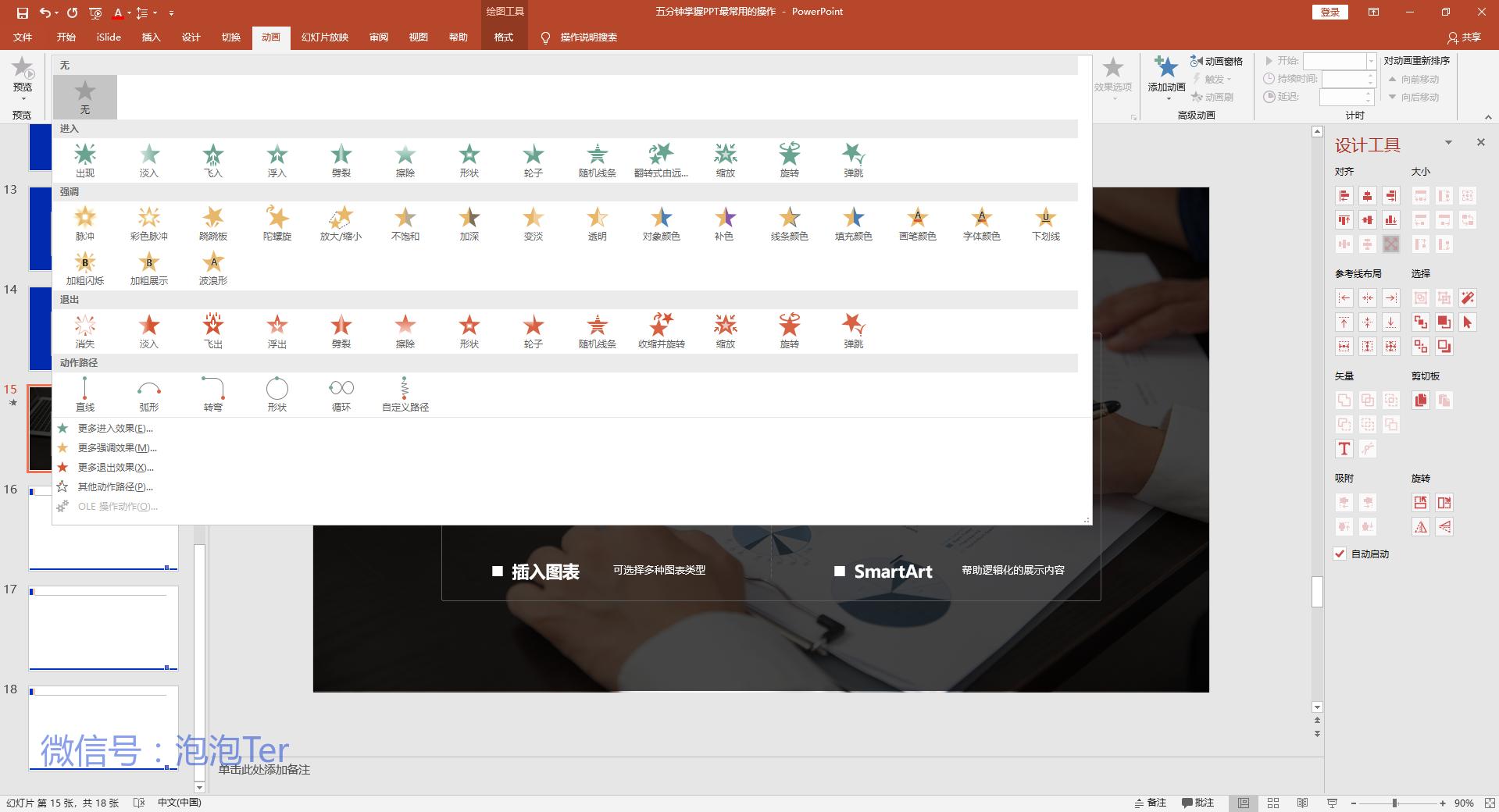Click the text tool icon in 矢量 section
Screen dimensions: 1499x812
[x=1344, y=448]
